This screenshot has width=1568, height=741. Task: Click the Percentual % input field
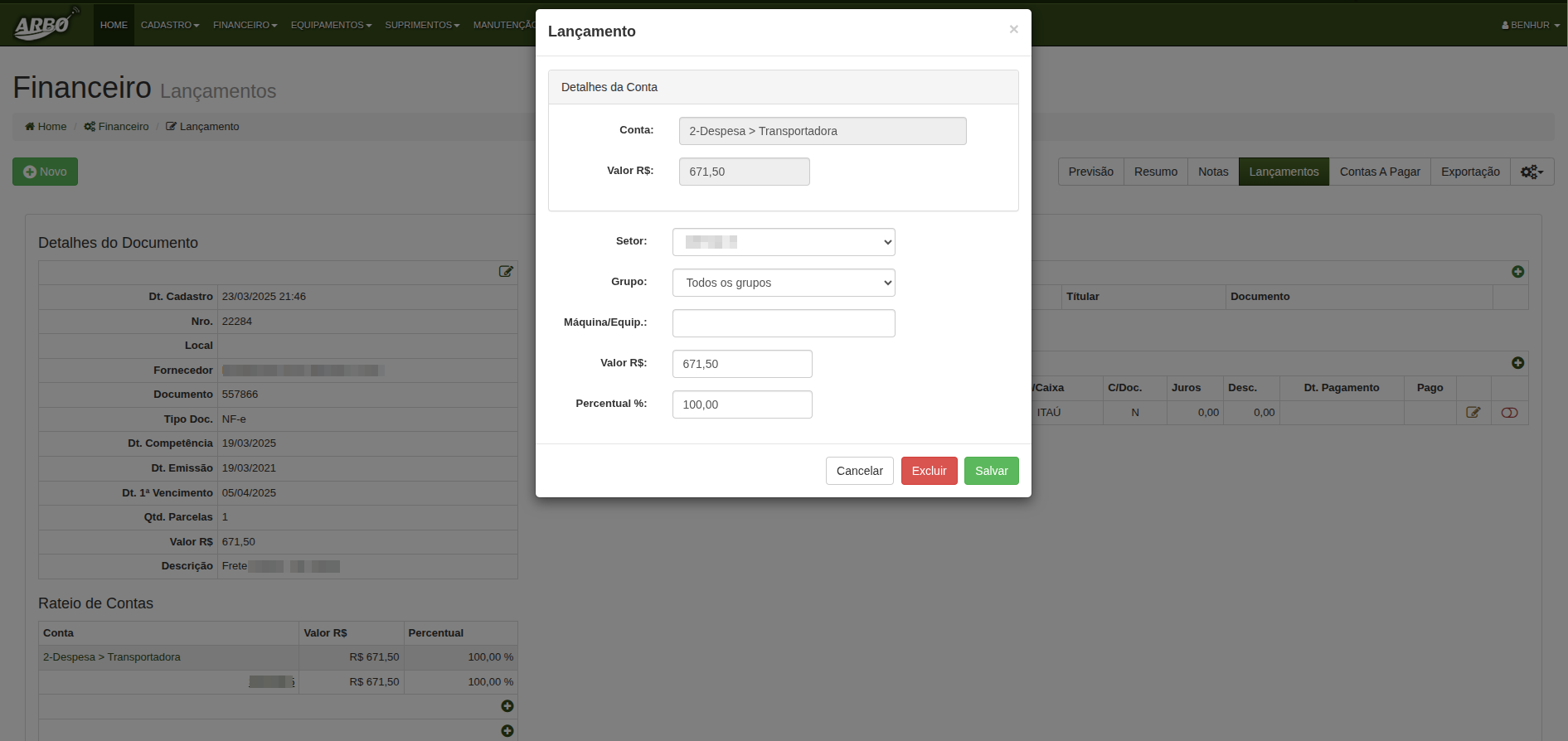(741, 404)
